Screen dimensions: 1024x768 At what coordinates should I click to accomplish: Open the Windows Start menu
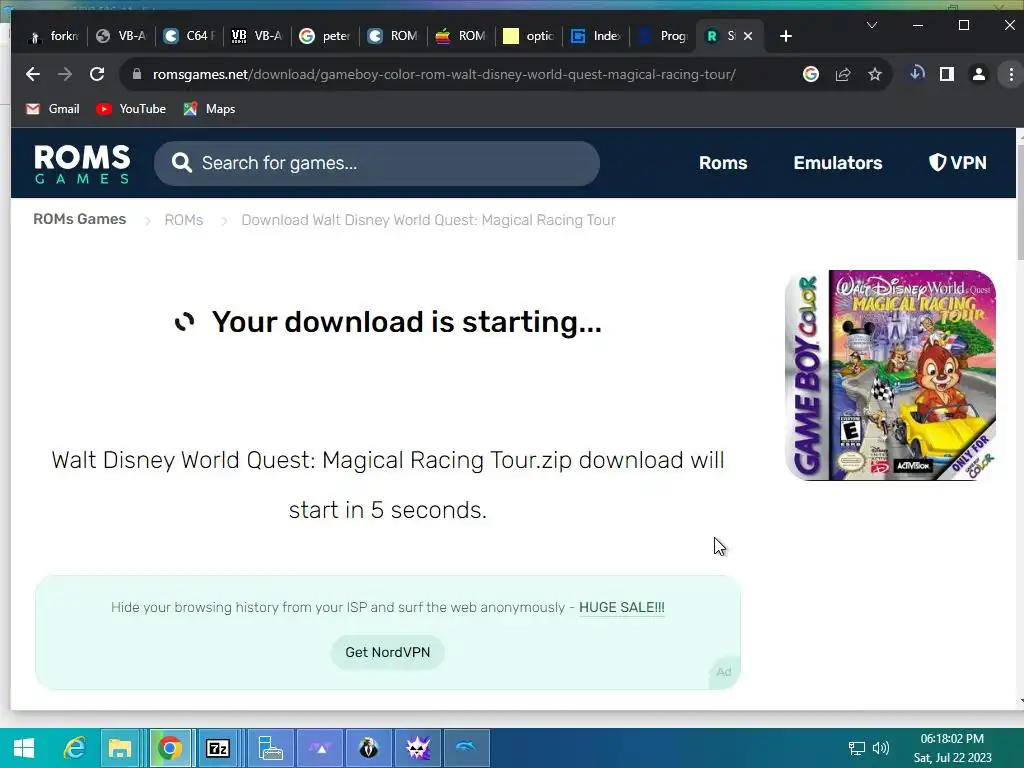pos(24,748)
